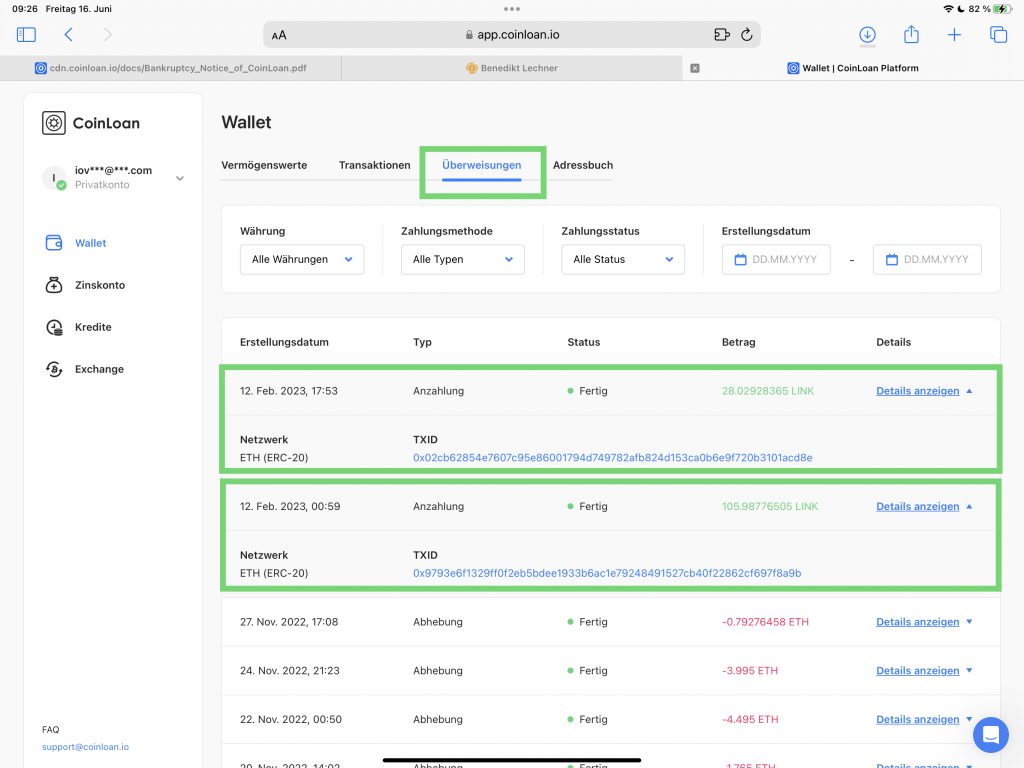The width and height of the screenshot is (1024, 768).
Task: Click the Kredite clock-coins icon
Action: [54, 327]
